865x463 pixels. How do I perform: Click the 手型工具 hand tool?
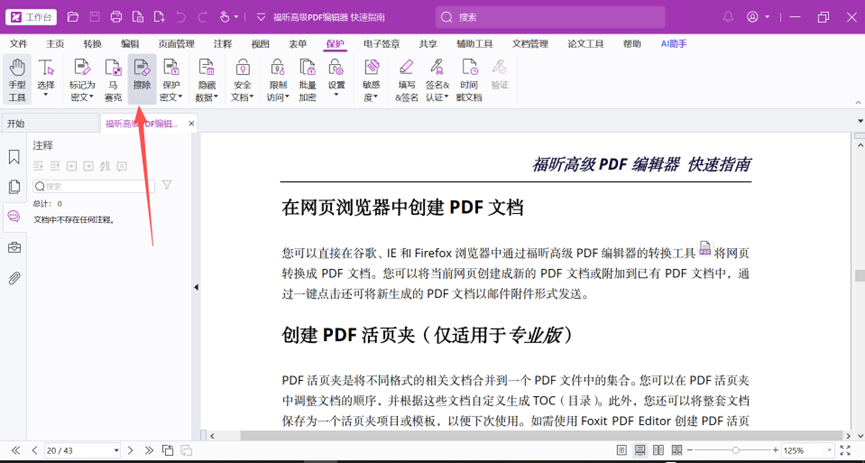[x=17, y=78]
